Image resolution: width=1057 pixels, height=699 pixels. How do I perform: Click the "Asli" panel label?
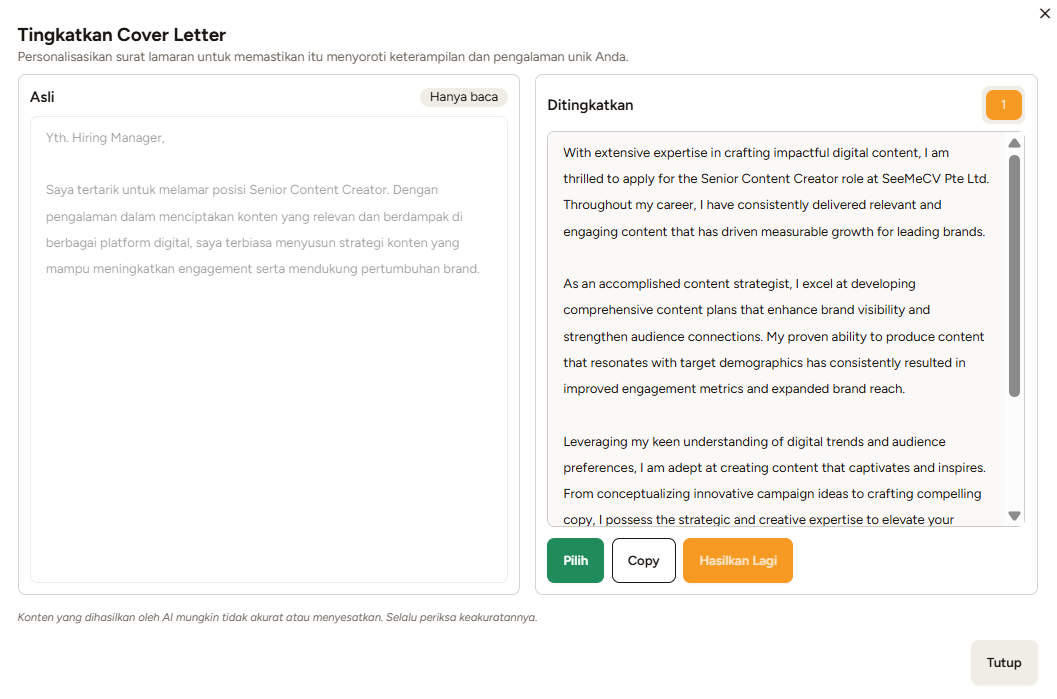[x=42, y=97]
